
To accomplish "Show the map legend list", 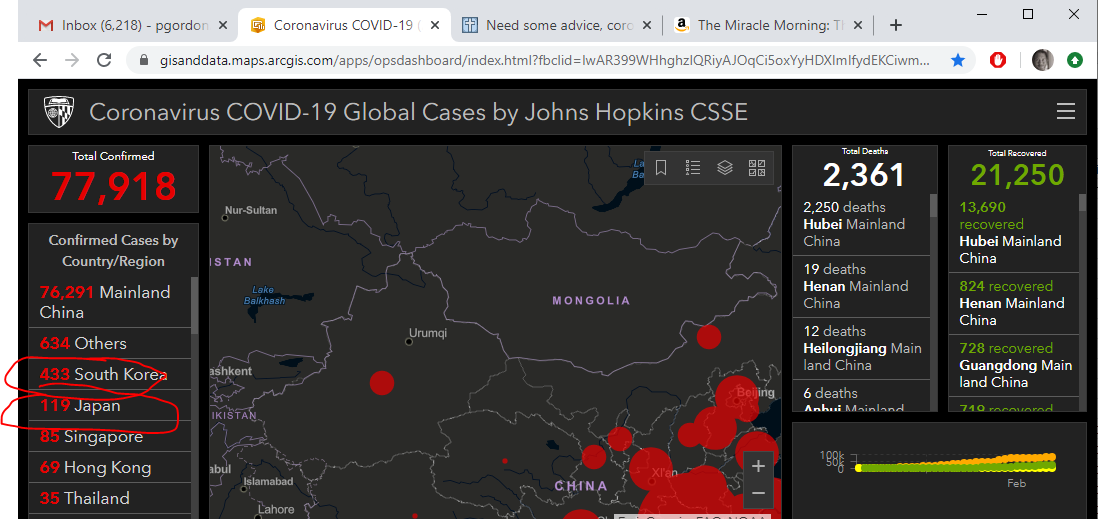I will [x=693, y=167].
